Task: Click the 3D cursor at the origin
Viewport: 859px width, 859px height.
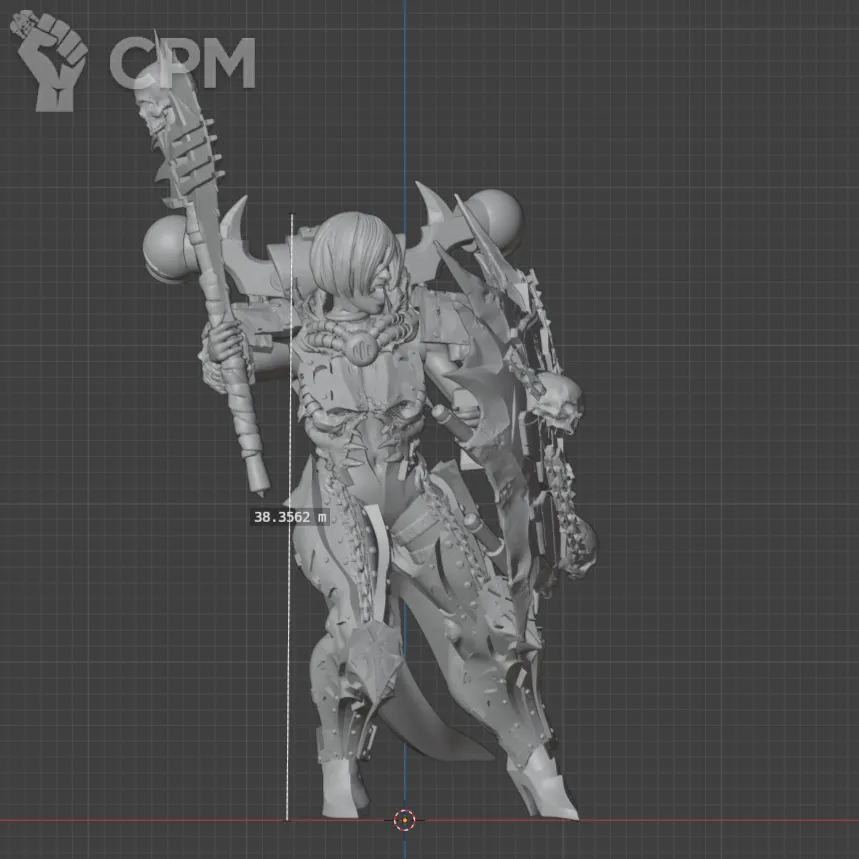Action: click(404, 820)
